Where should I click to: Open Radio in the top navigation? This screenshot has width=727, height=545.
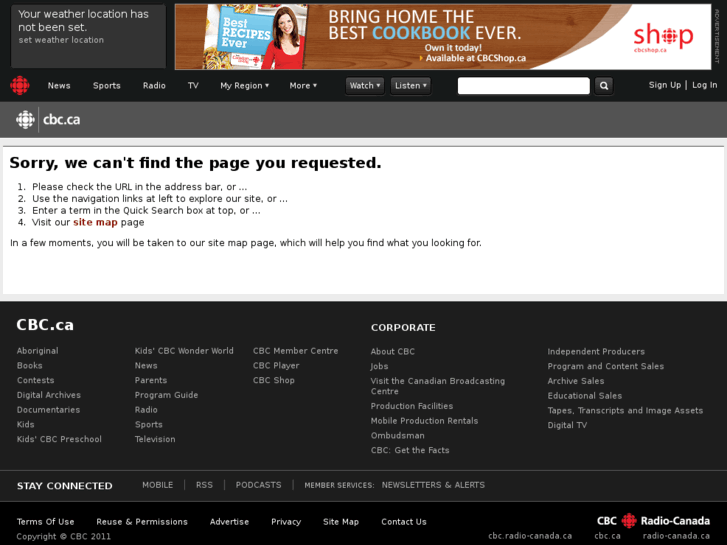(x=154, y=86)
